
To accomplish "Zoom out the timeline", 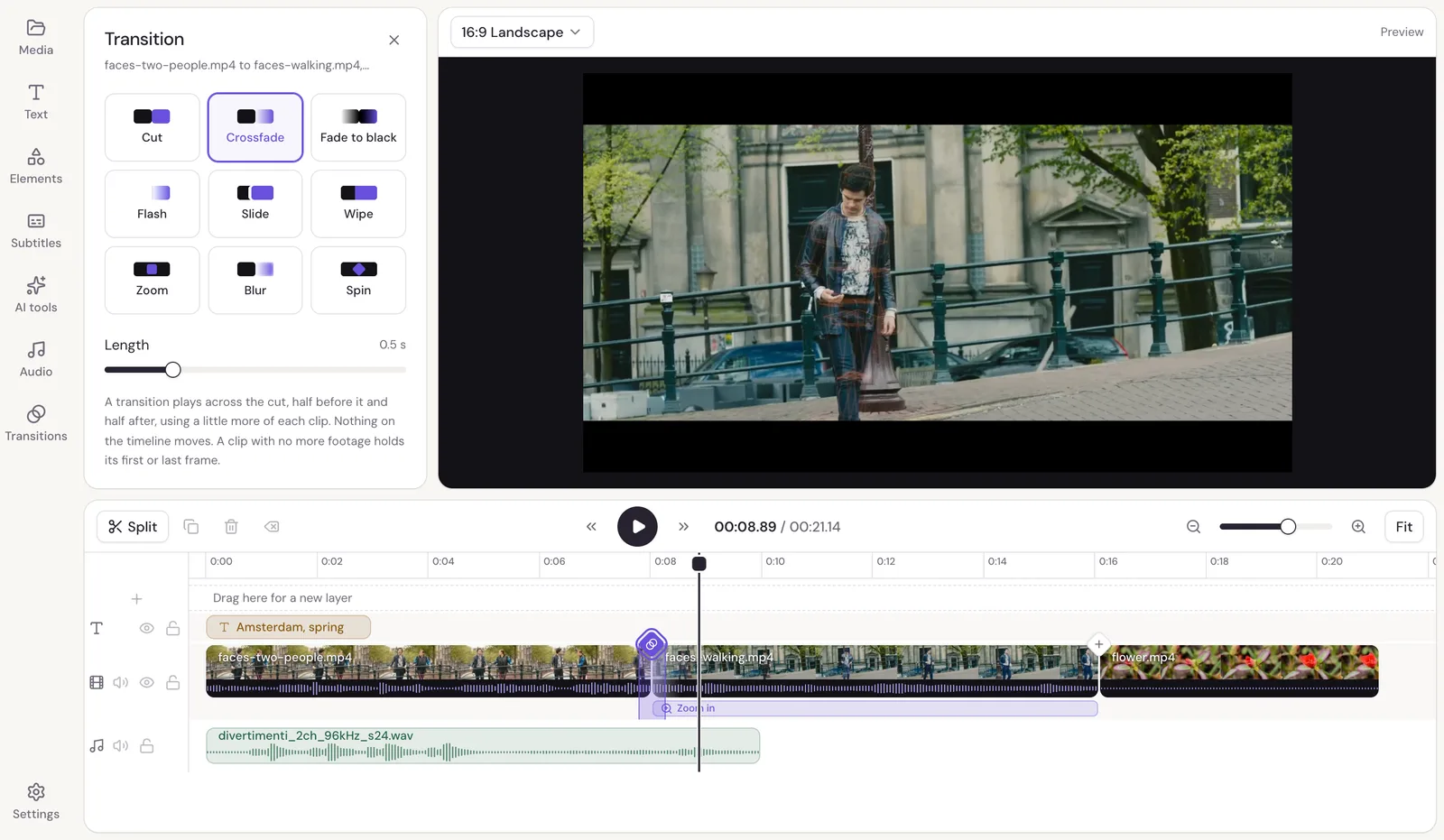I will 1193,527.
